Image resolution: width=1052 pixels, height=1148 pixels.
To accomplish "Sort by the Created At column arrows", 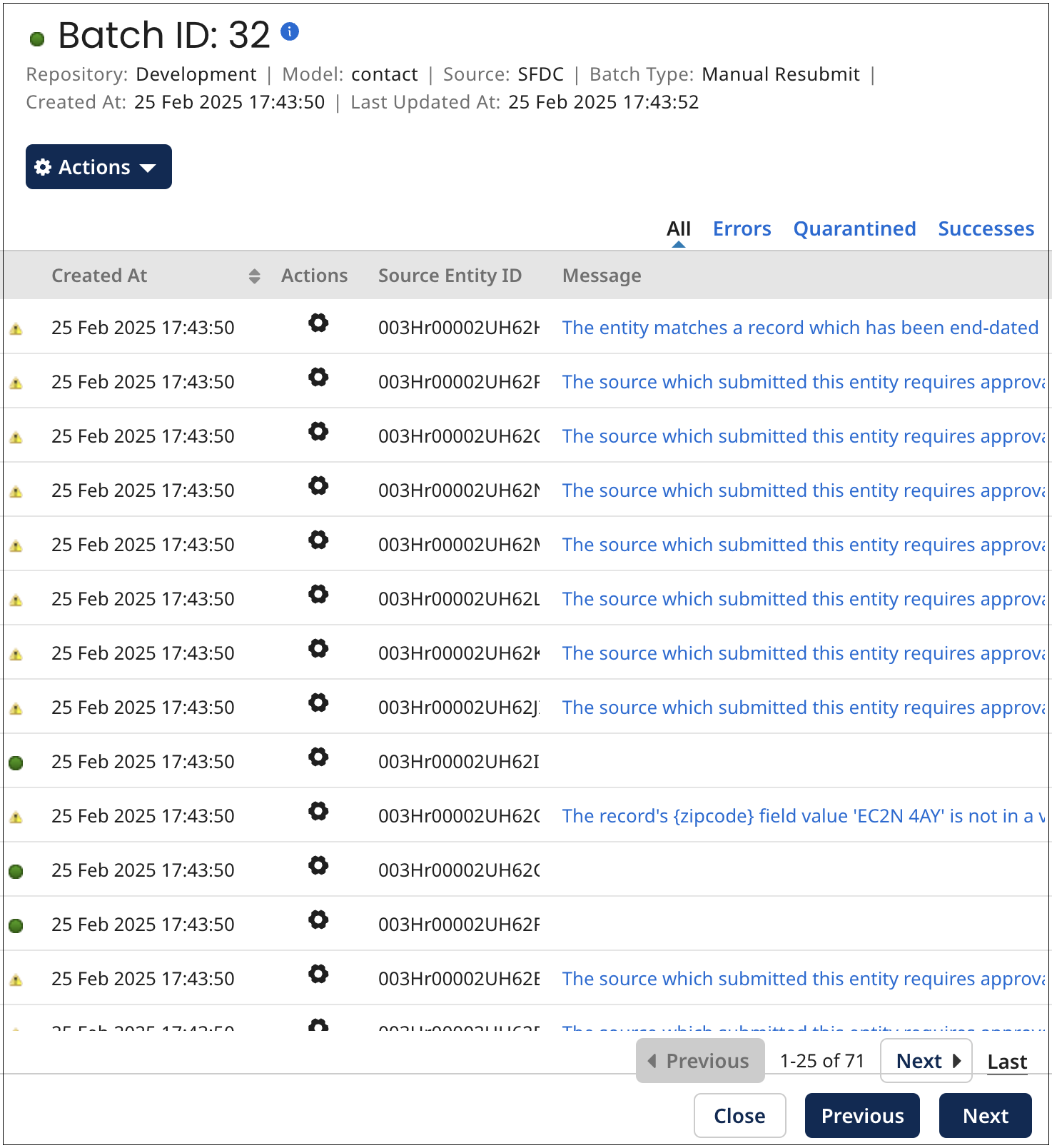I will click(254, 276).
